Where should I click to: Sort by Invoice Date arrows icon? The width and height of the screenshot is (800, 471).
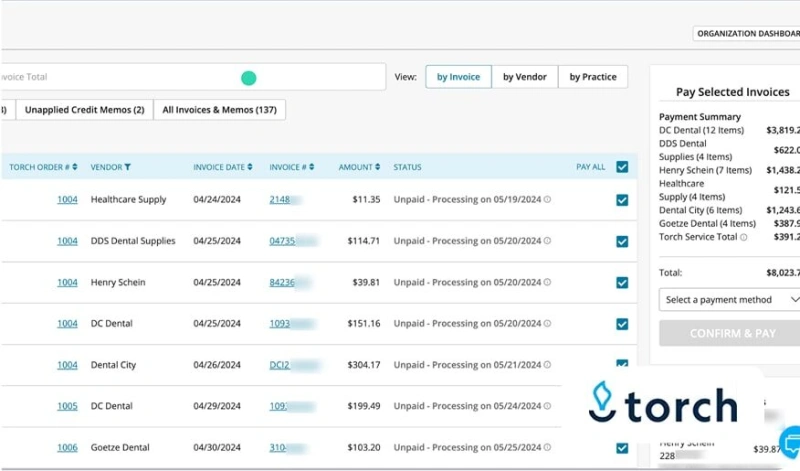[250, 167]
